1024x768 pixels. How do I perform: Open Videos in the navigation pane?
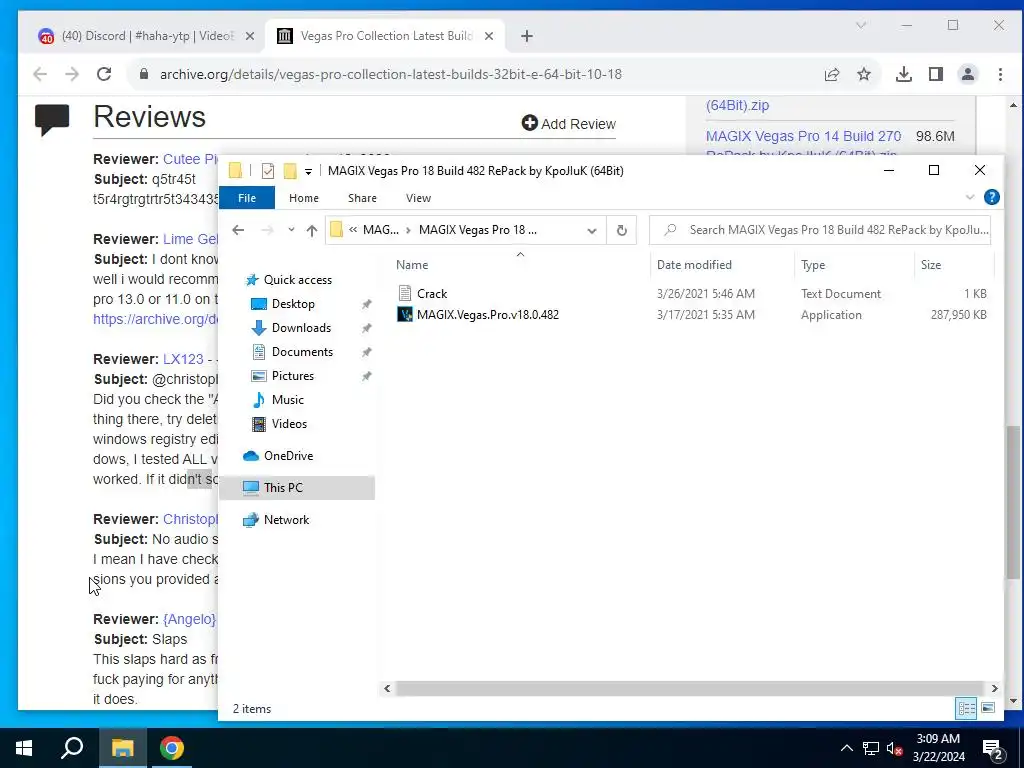click(289, 424)
